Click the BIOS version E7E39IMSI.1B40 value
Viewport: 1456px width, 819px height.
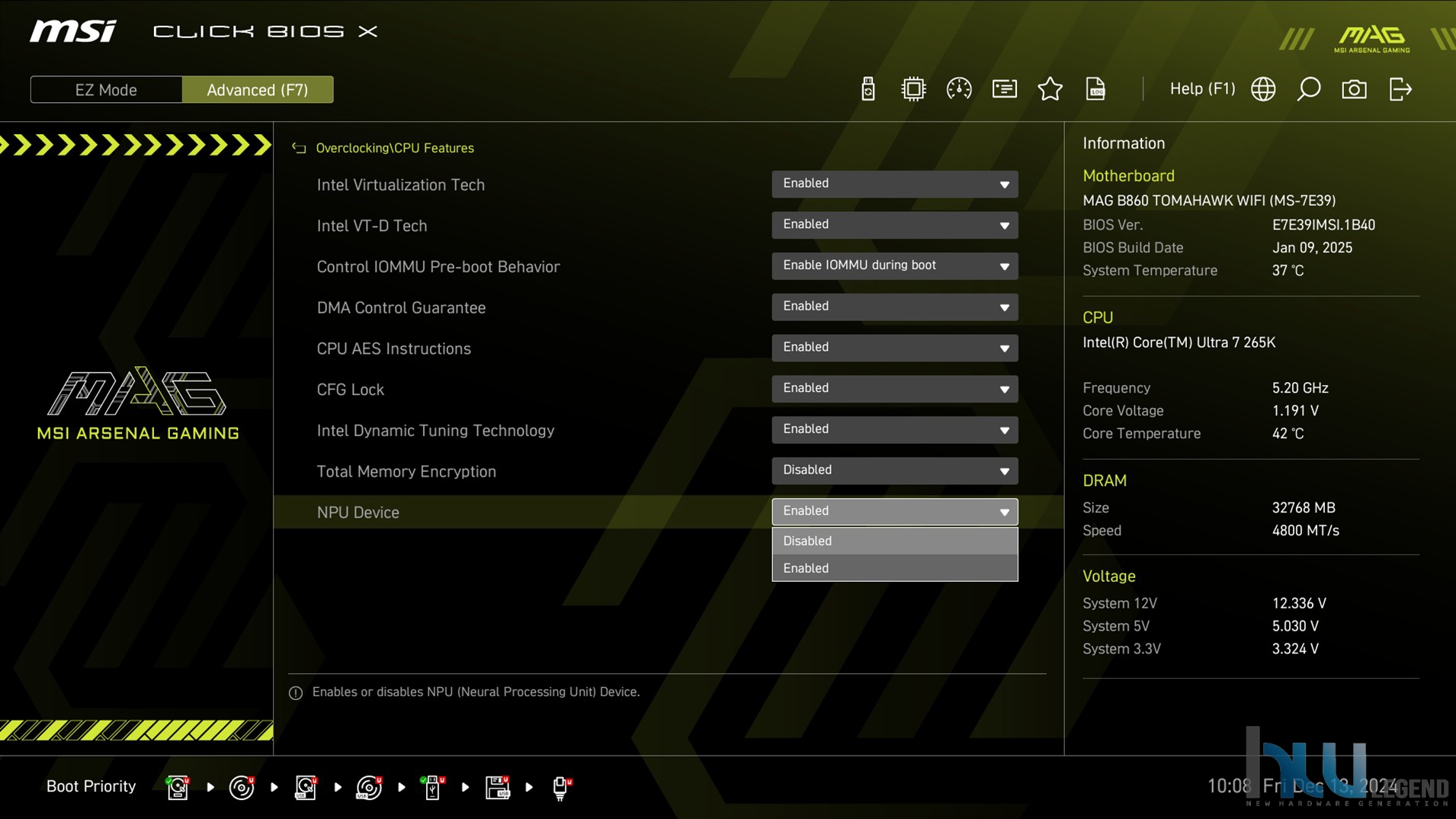(1323, 225)
